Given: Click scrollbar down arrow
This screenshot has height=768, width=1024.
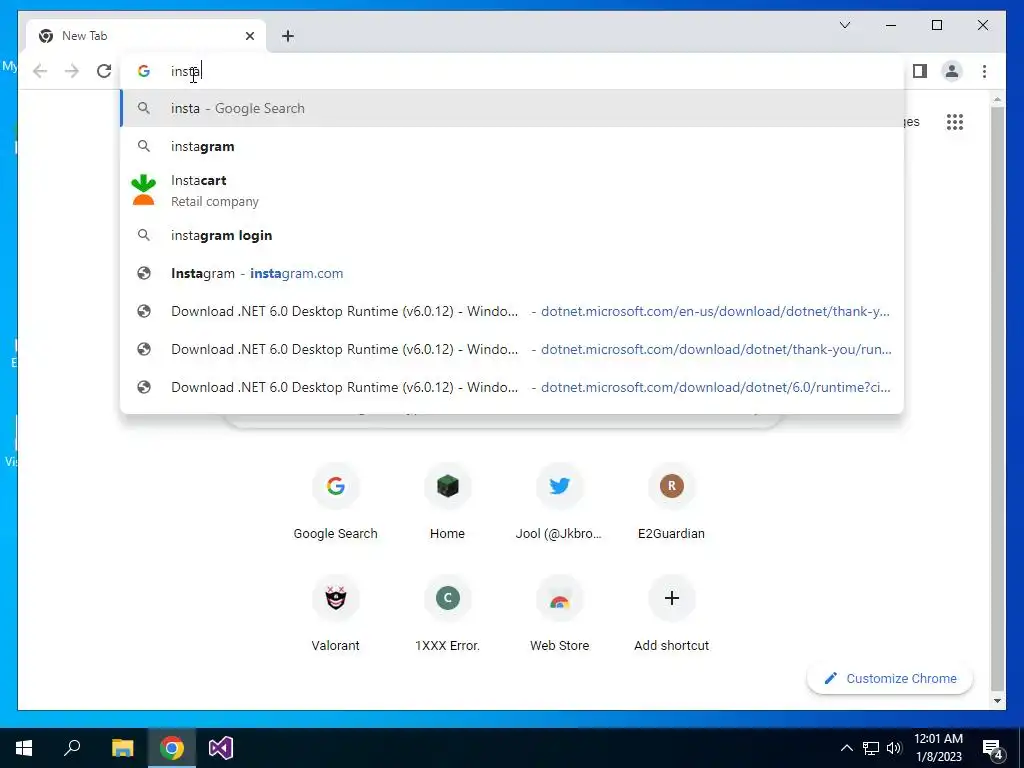Looking at the screenshot, I should [x=997, y=701].
